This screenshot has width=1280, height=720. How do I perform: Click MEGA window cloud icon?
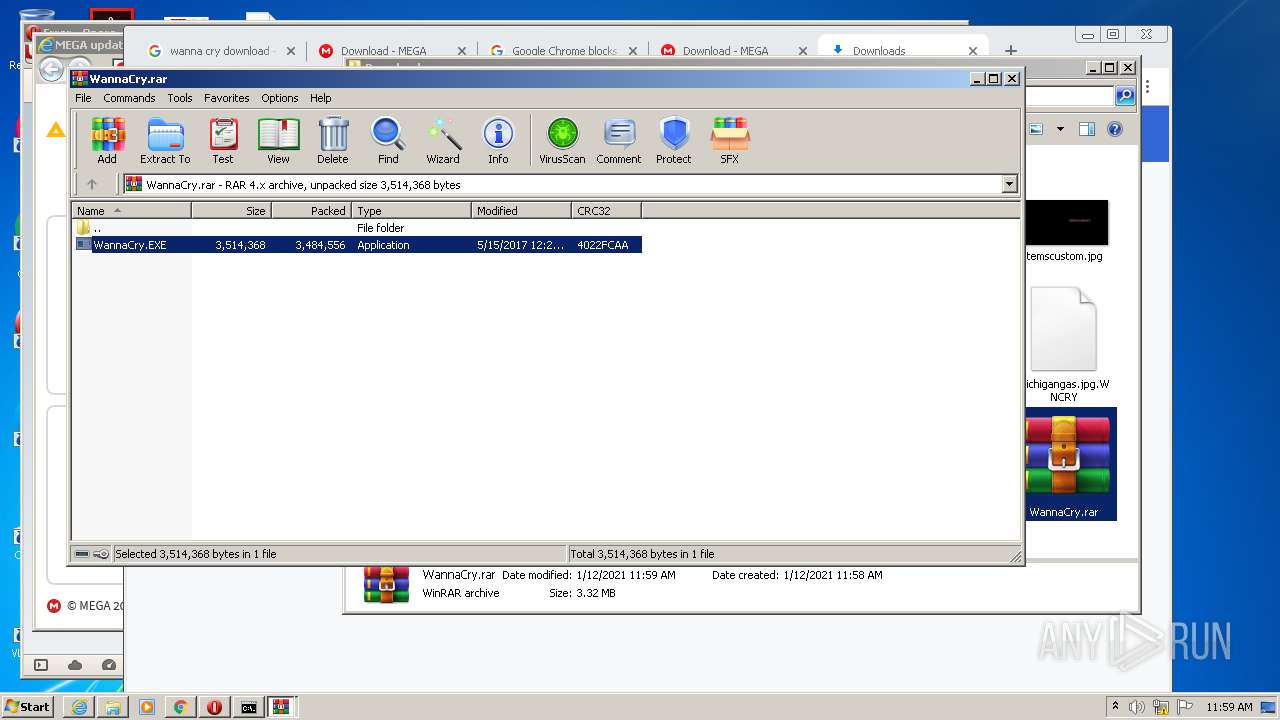[x=75, y=665]
